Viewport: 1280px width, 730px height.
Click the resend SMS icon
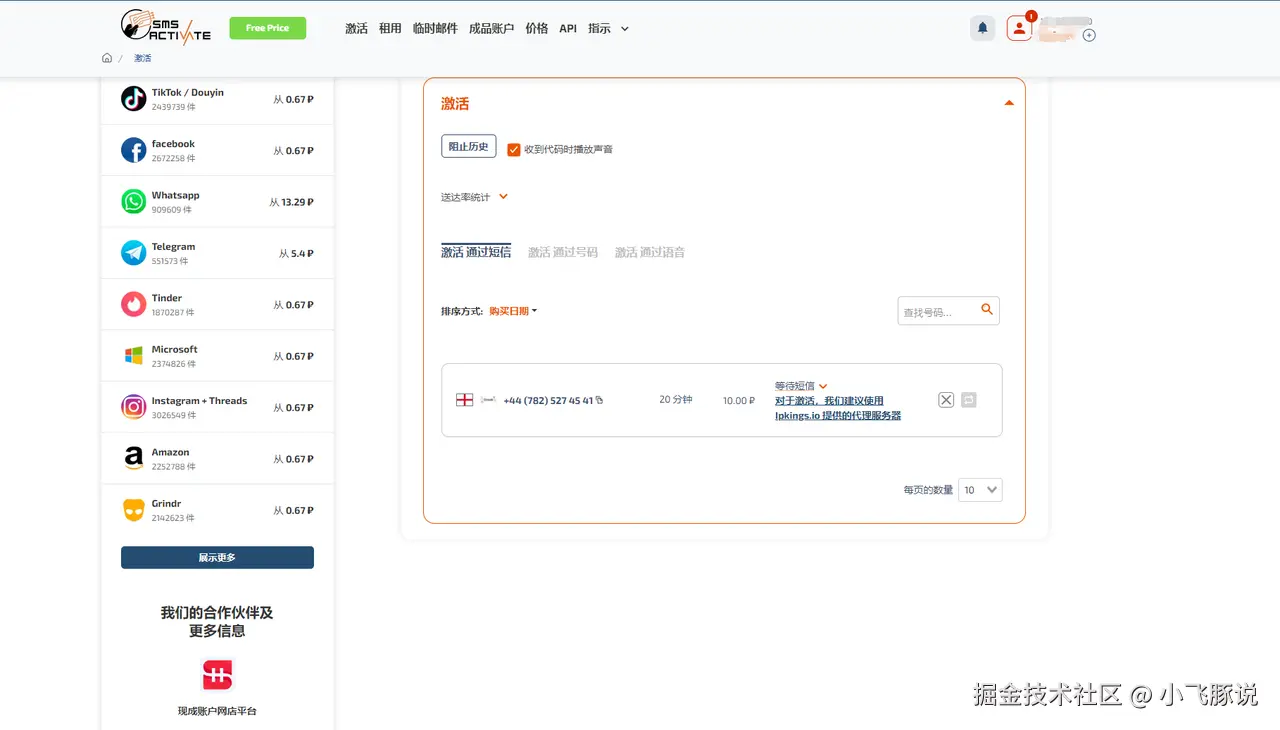[968, 400]
